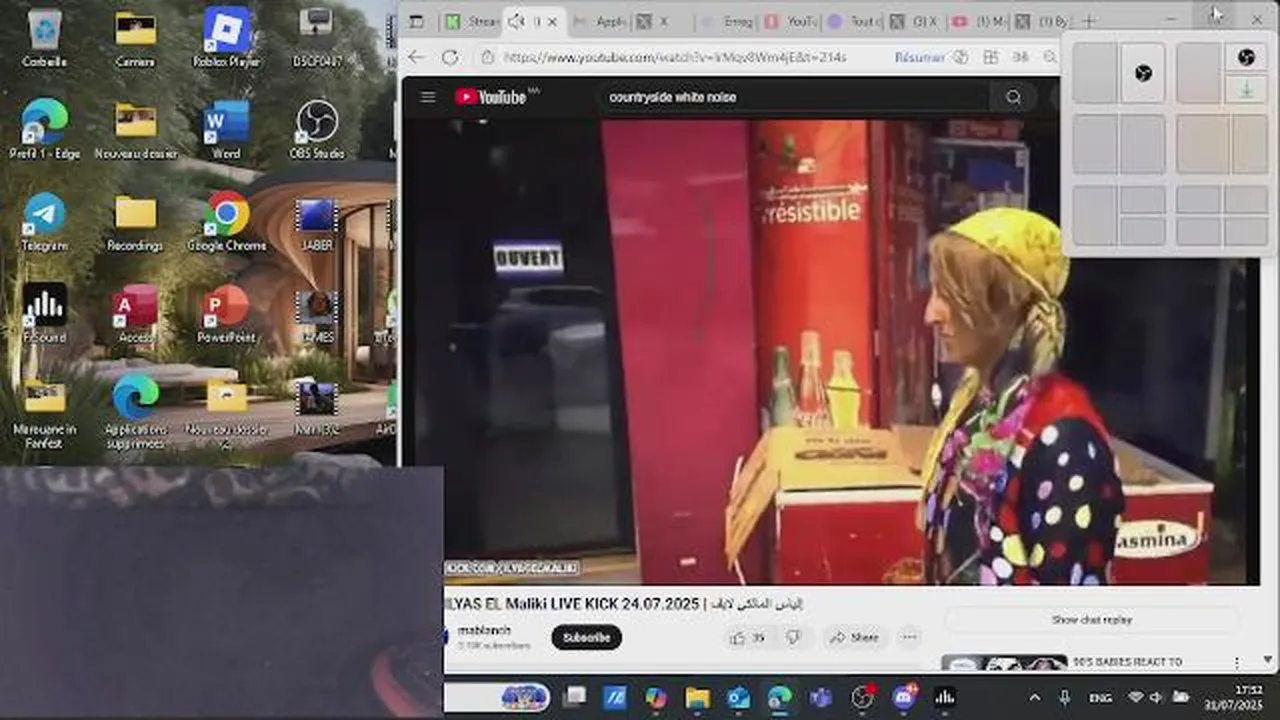Launch Roblox Player desktop shortcut
This screenshot has height=720, width=1280.
point(226,38)
